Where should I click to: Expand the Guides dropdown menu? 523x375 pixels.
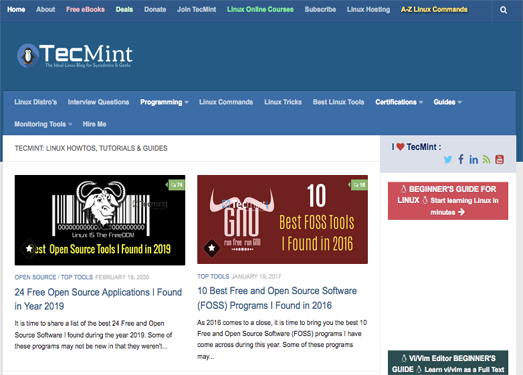[448, 102]
